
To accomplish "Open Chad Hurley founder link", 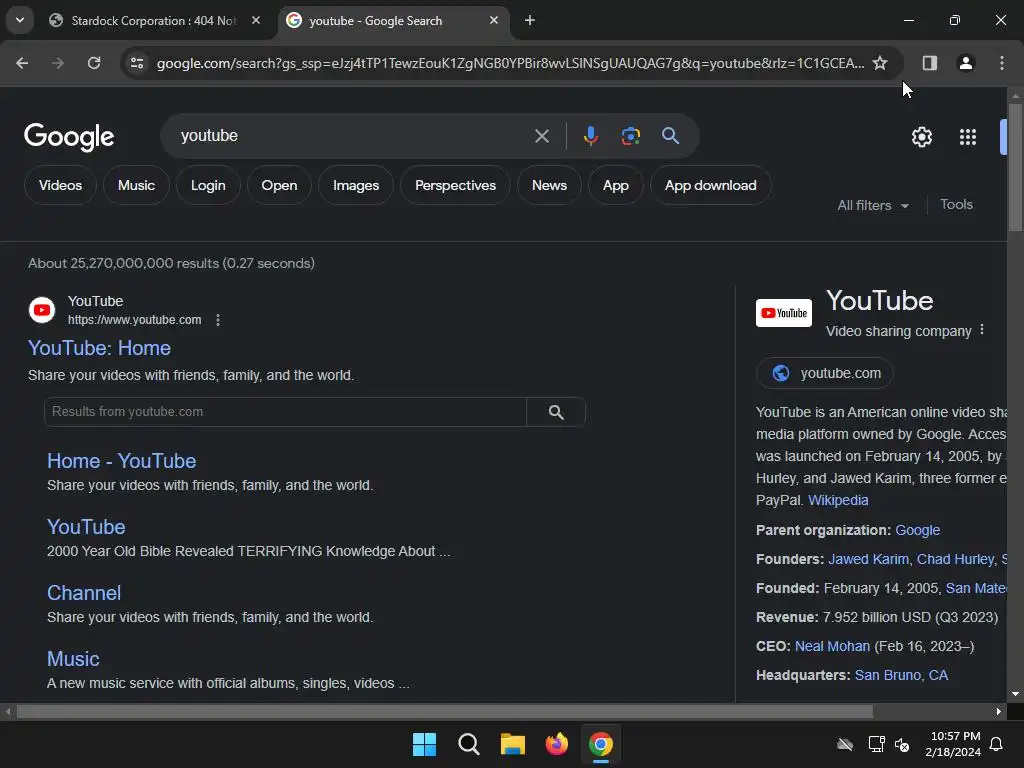I will pos(955,559).
